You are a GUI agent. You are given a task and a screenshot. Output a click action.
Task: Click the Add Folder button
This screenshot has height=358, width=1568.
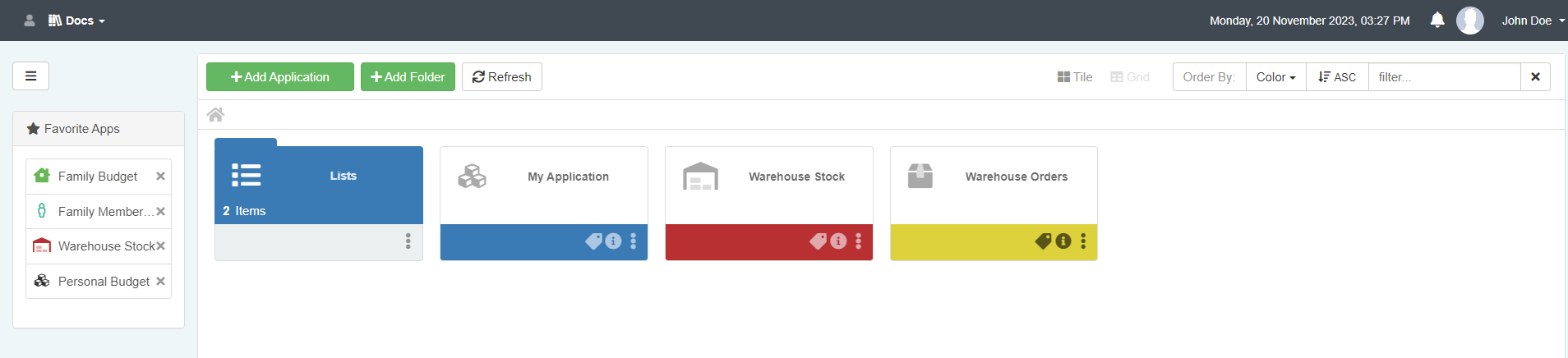click(408, 77)
